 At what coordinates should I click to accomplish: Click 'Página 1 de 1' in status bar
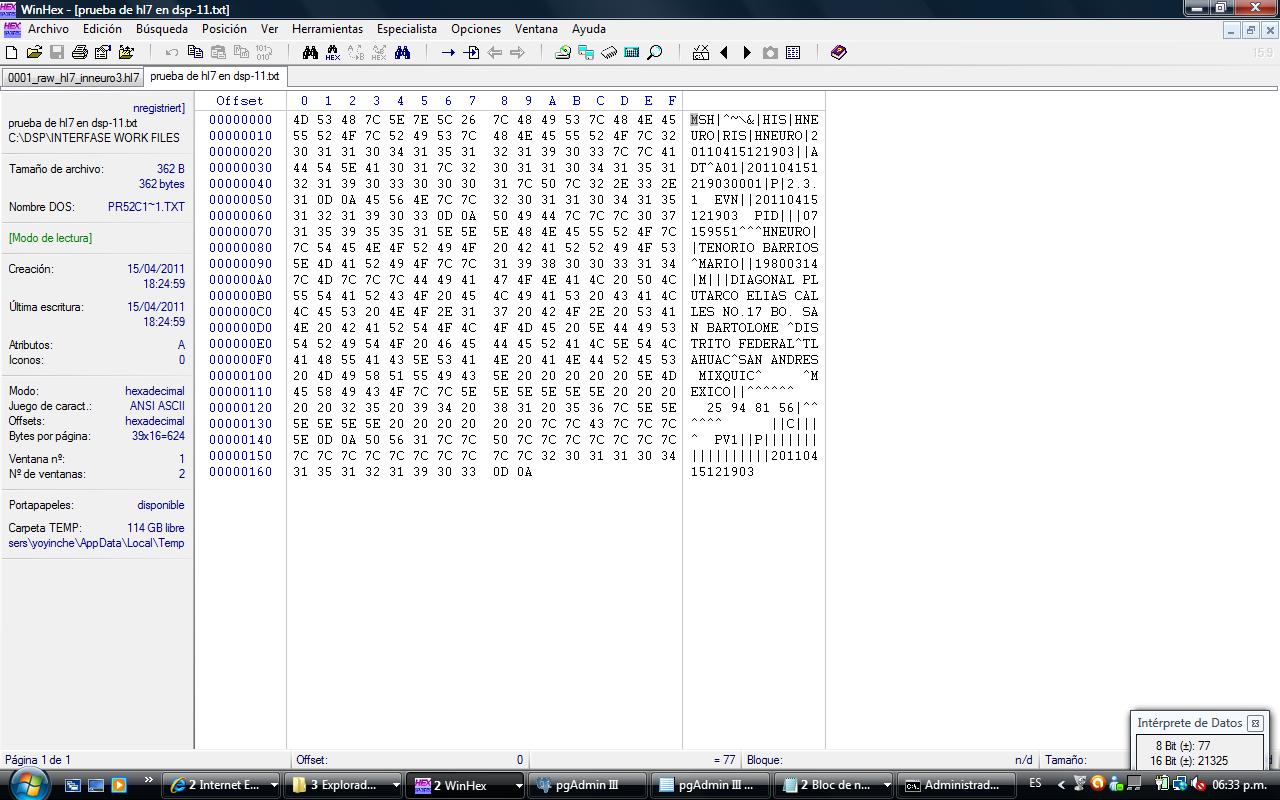point(38,760)
